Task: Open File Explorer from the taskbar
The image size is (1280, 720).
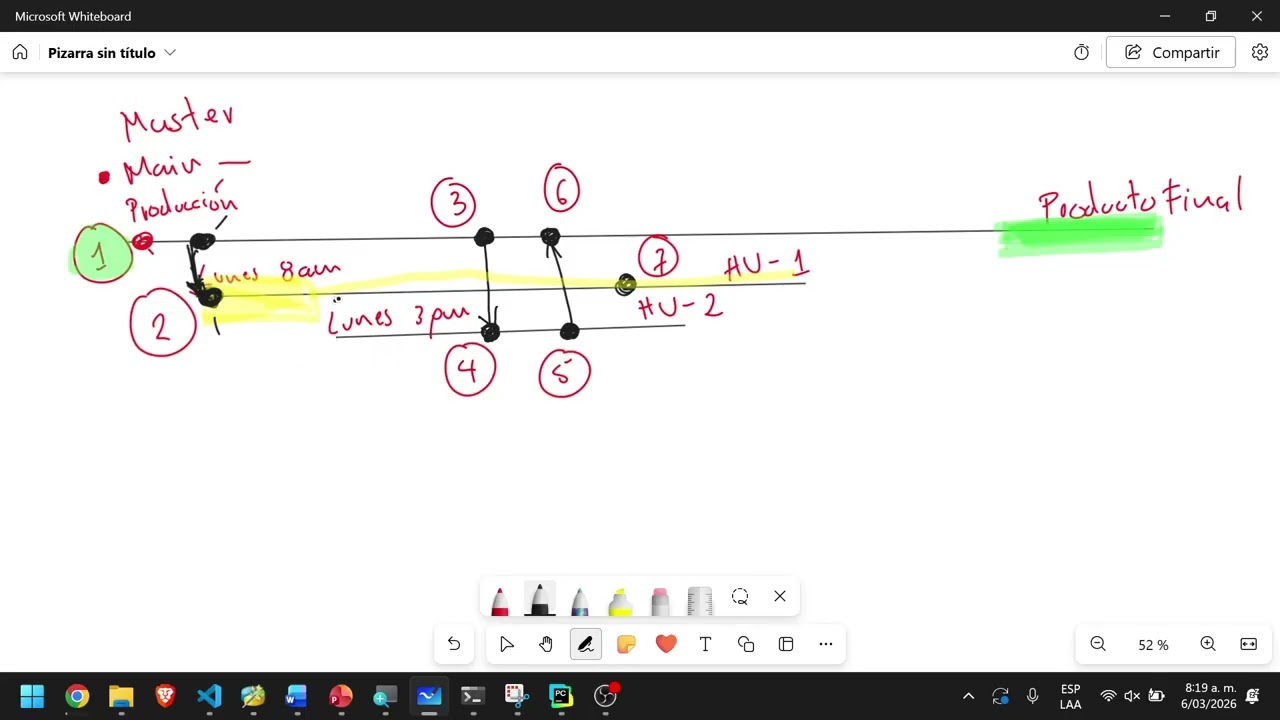Action: point(121,696)
